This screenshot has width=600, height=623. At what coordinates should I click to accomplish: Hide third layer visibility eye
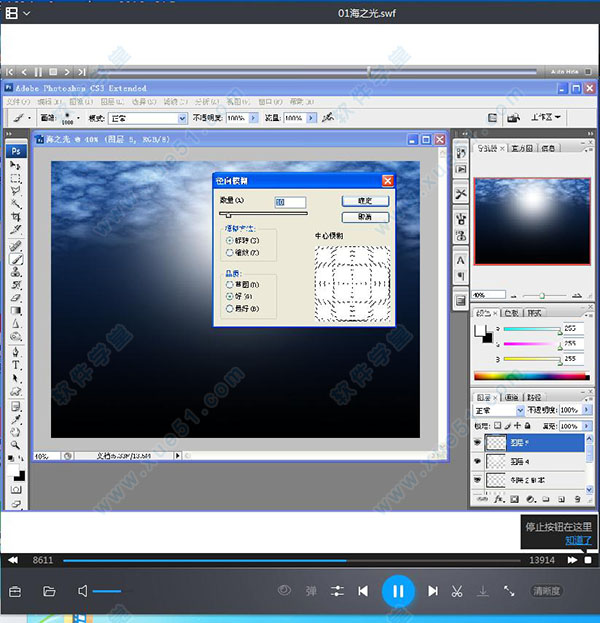click(478, 480)
